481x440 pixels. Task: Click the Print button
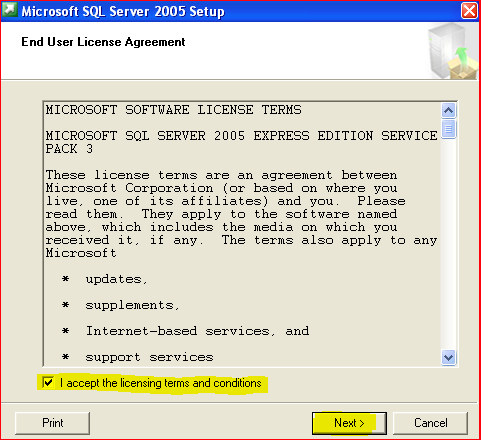pyautogui.click(x=52, y=423)
